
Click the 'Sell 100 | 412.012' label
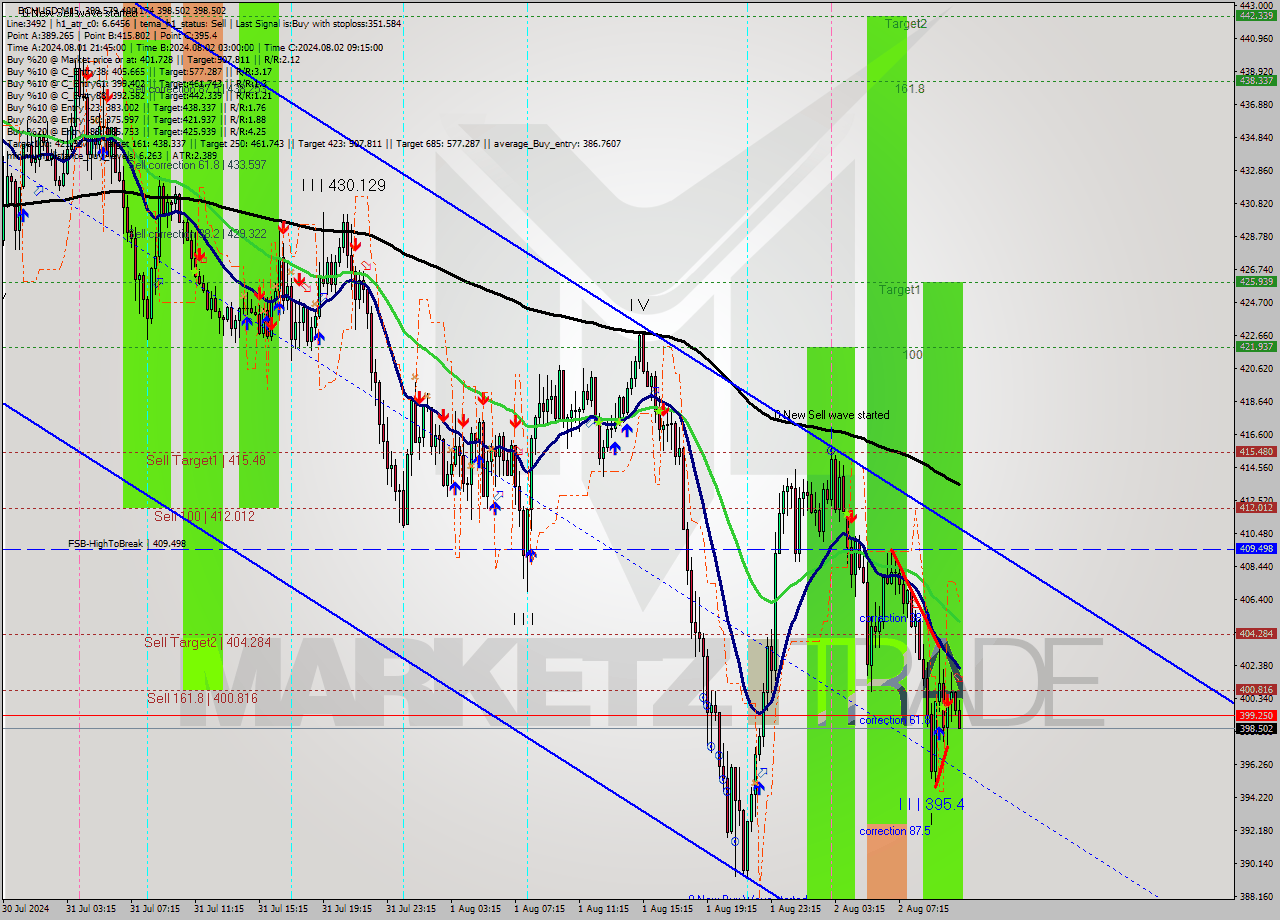204,516
